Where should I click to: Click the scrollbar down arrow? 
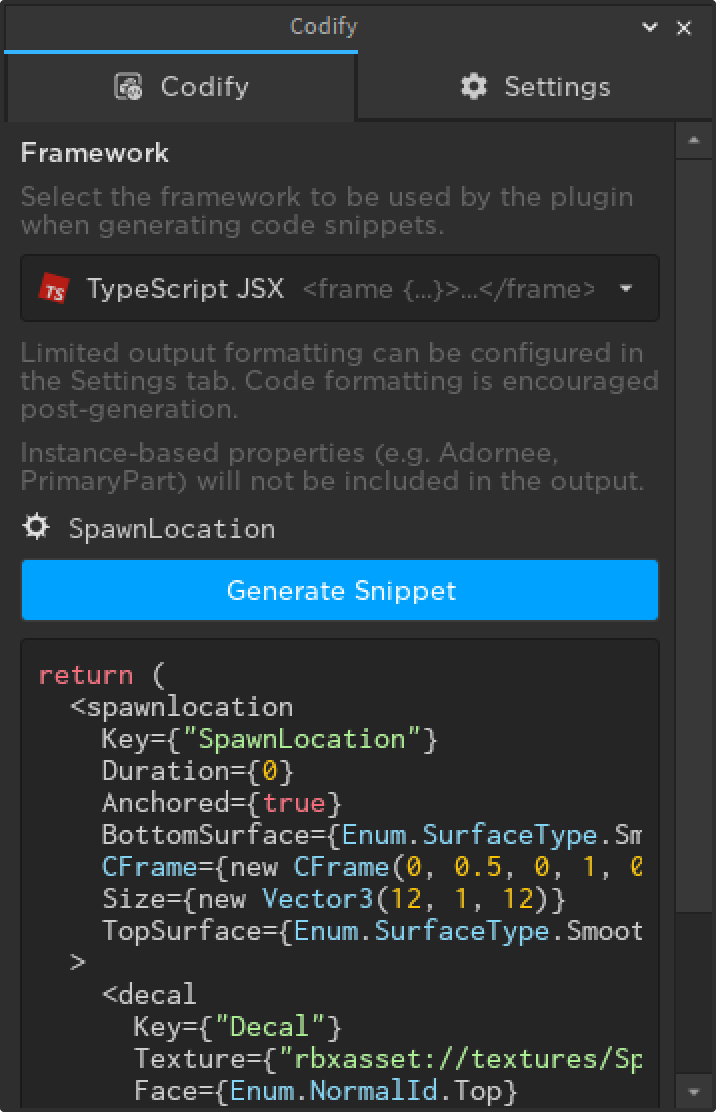pos(694,1092)
